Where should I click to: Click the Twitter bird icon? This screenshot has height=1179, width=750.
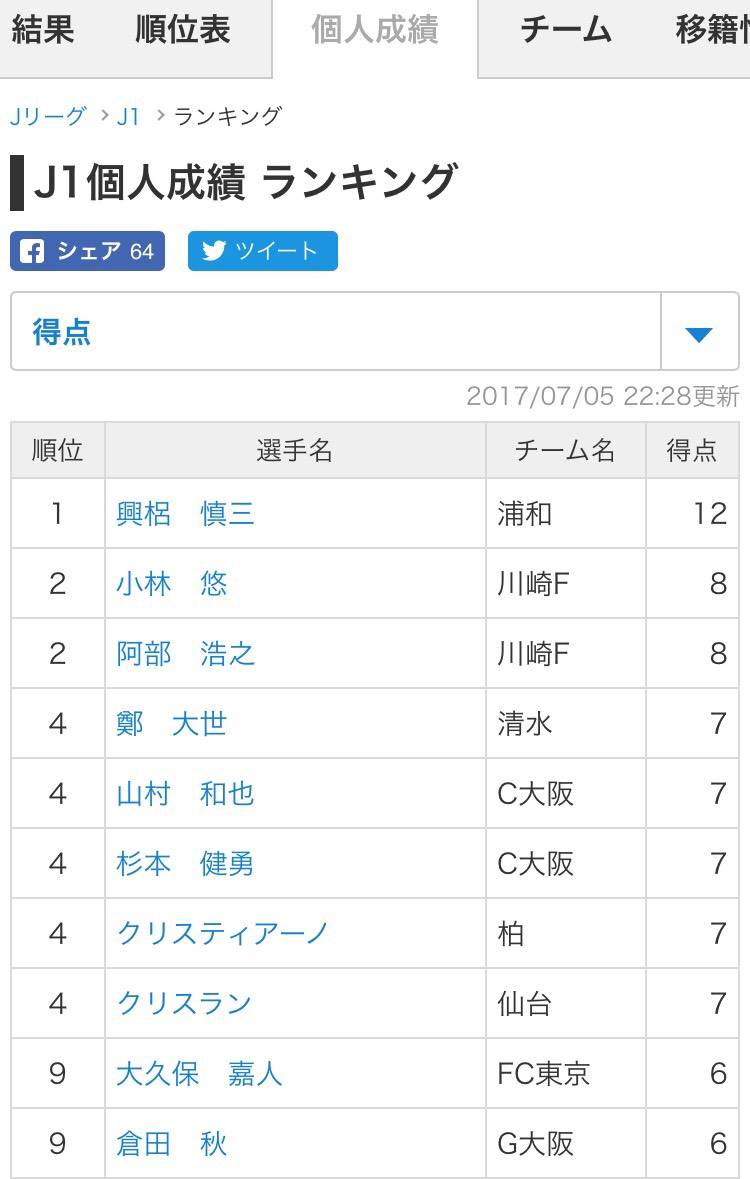[214, 251]
